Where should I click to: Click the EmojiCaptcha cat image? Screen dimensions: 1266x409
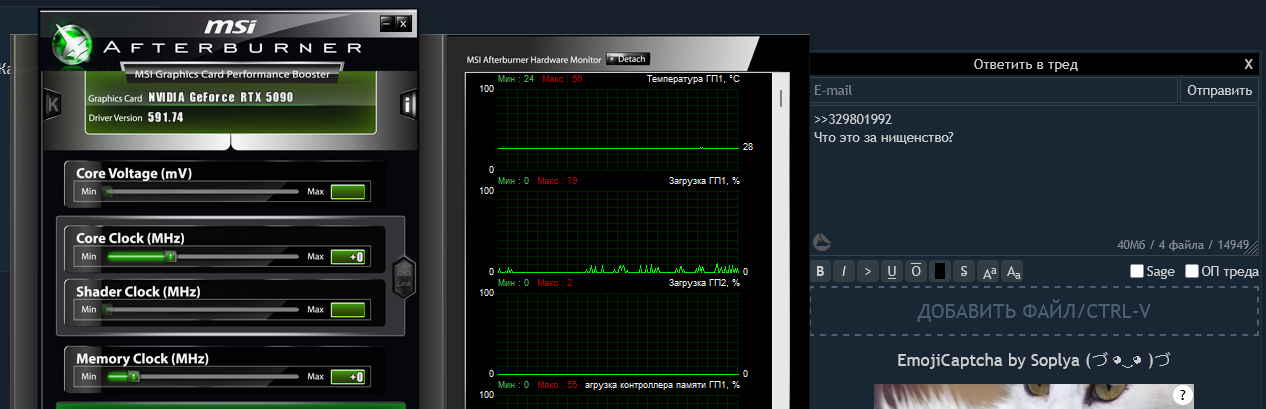(x=1034, y=397)
